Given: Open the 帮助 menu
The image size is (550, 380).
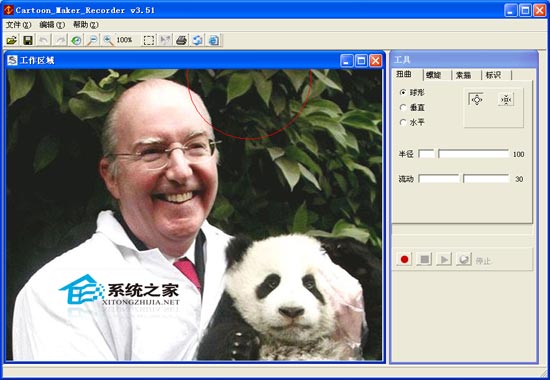Looking at the screenshot, I should tap(86, 25).
